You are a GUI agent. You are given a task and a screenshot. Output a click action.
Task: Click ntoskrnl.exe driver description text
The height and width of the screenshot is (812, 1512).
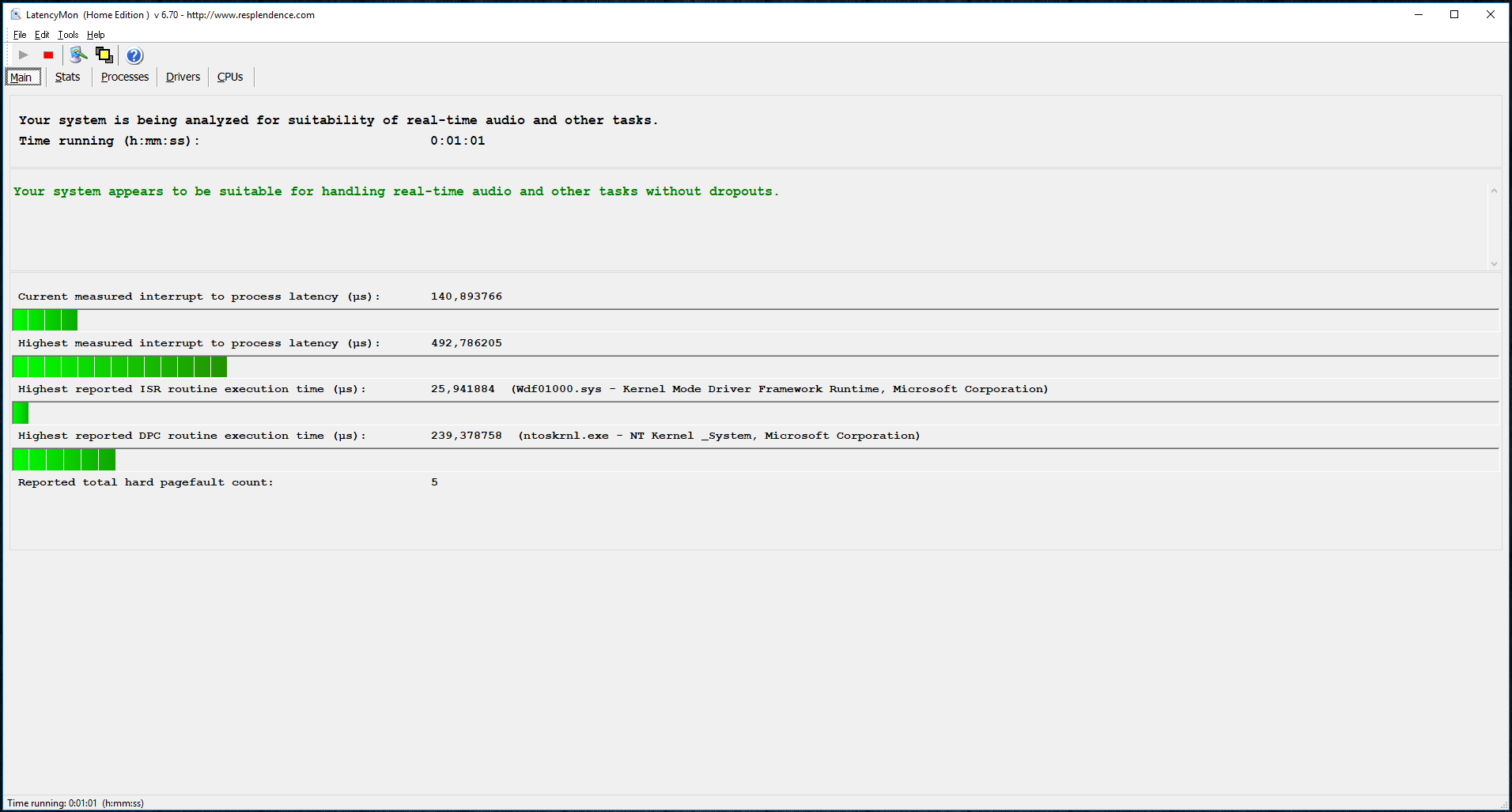720,436
